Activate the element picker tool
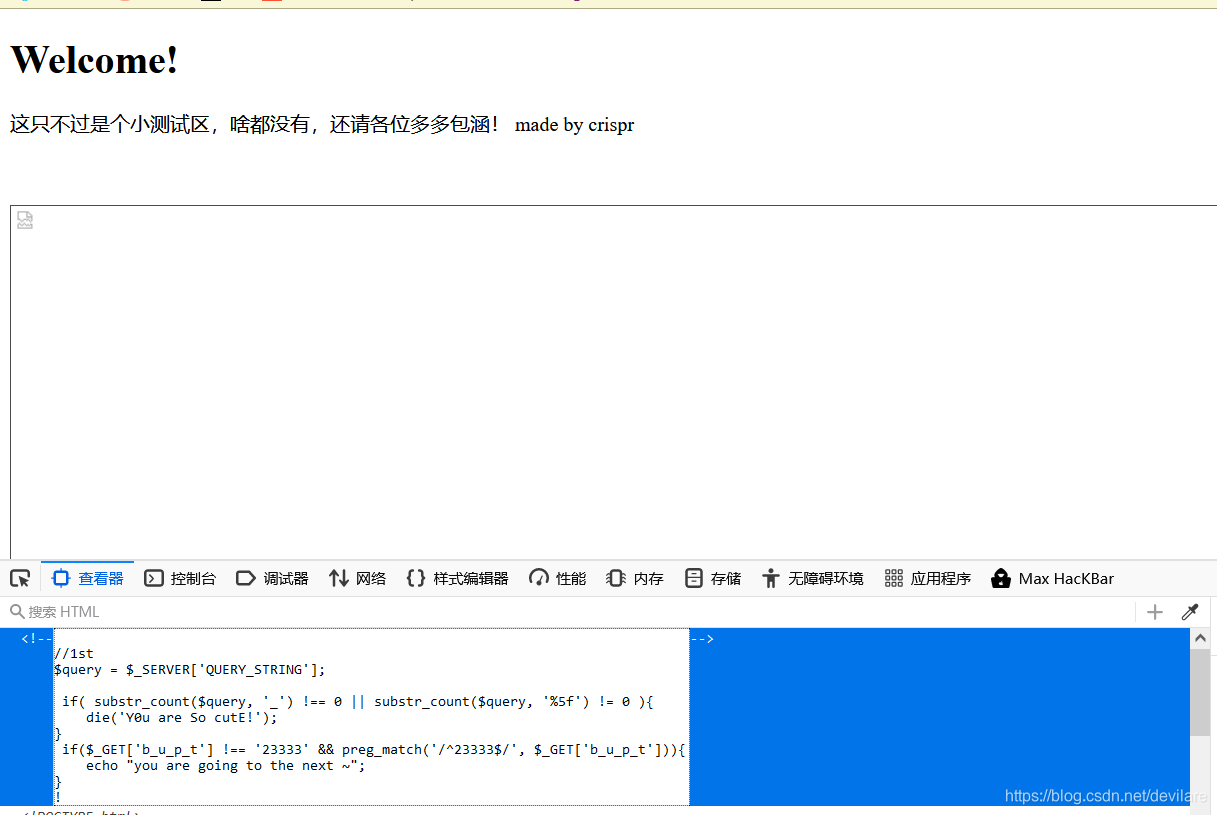 point(20,578)
